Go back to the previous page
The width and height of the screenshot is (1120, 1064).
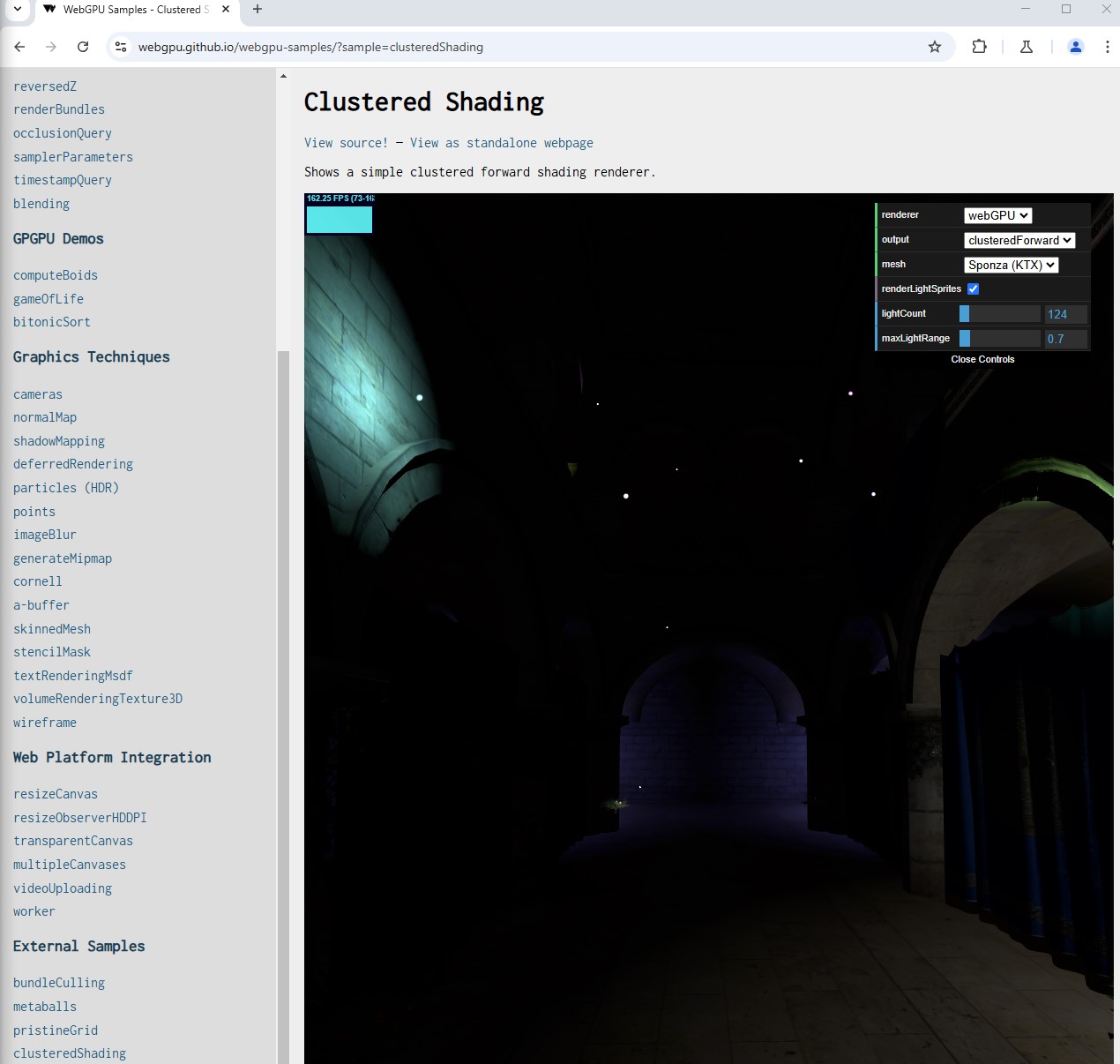point(19,47)
